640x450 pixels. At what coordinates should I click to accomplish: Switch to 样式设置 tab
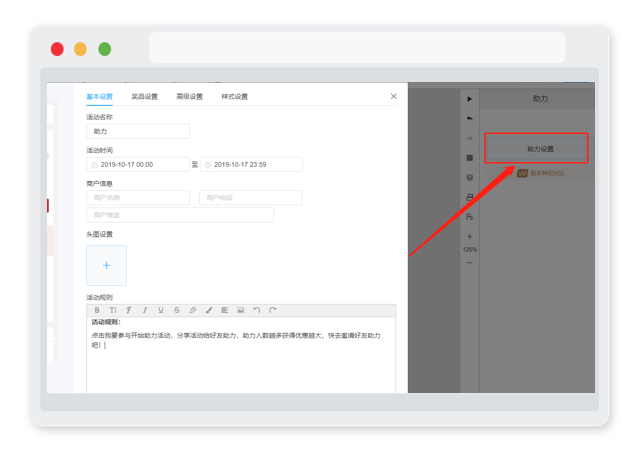pyautogui.click(x=234, y=97)
